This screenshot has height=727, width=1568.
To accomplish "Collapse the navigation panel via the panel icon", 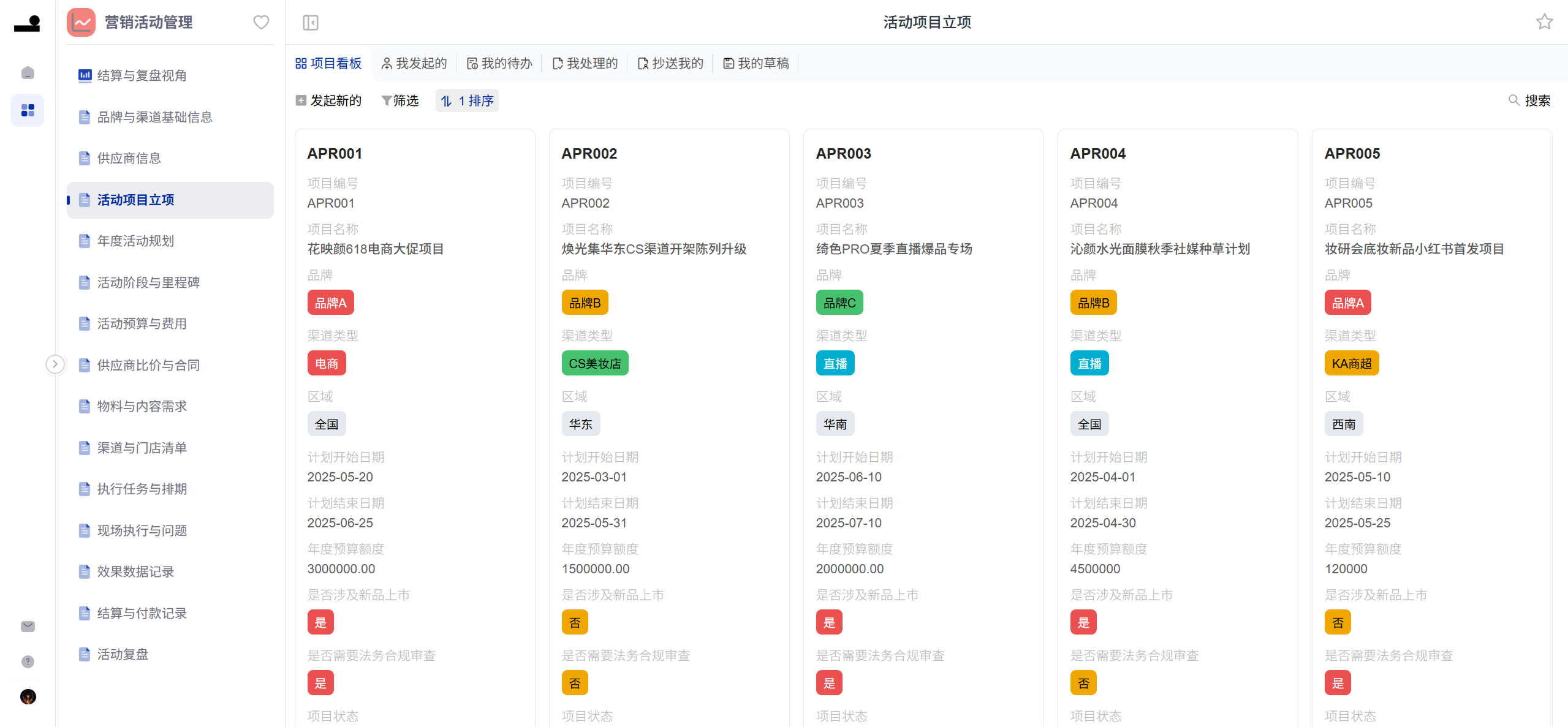I will coord(310,22).
